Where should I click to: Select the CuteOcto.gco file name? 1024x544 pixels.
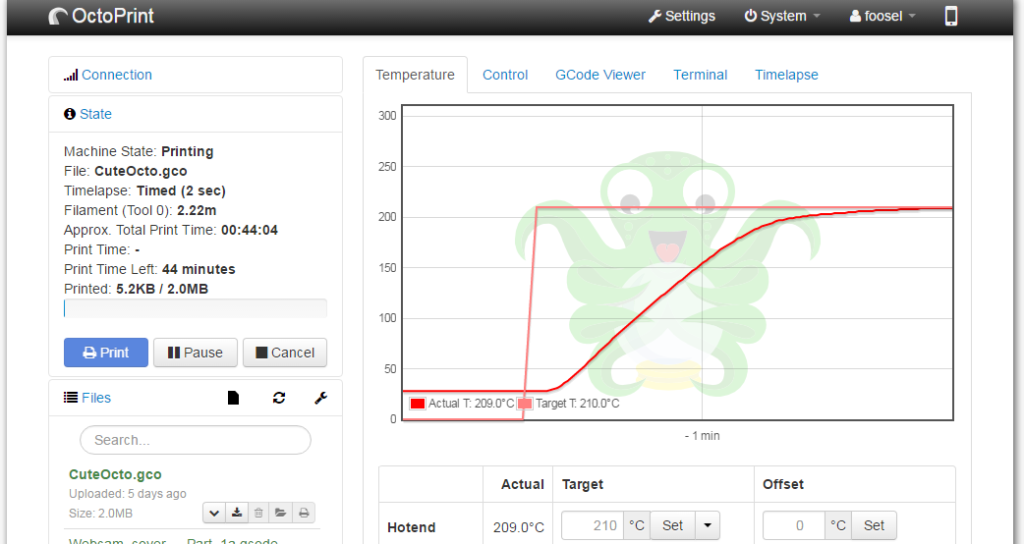pos(115,475)
